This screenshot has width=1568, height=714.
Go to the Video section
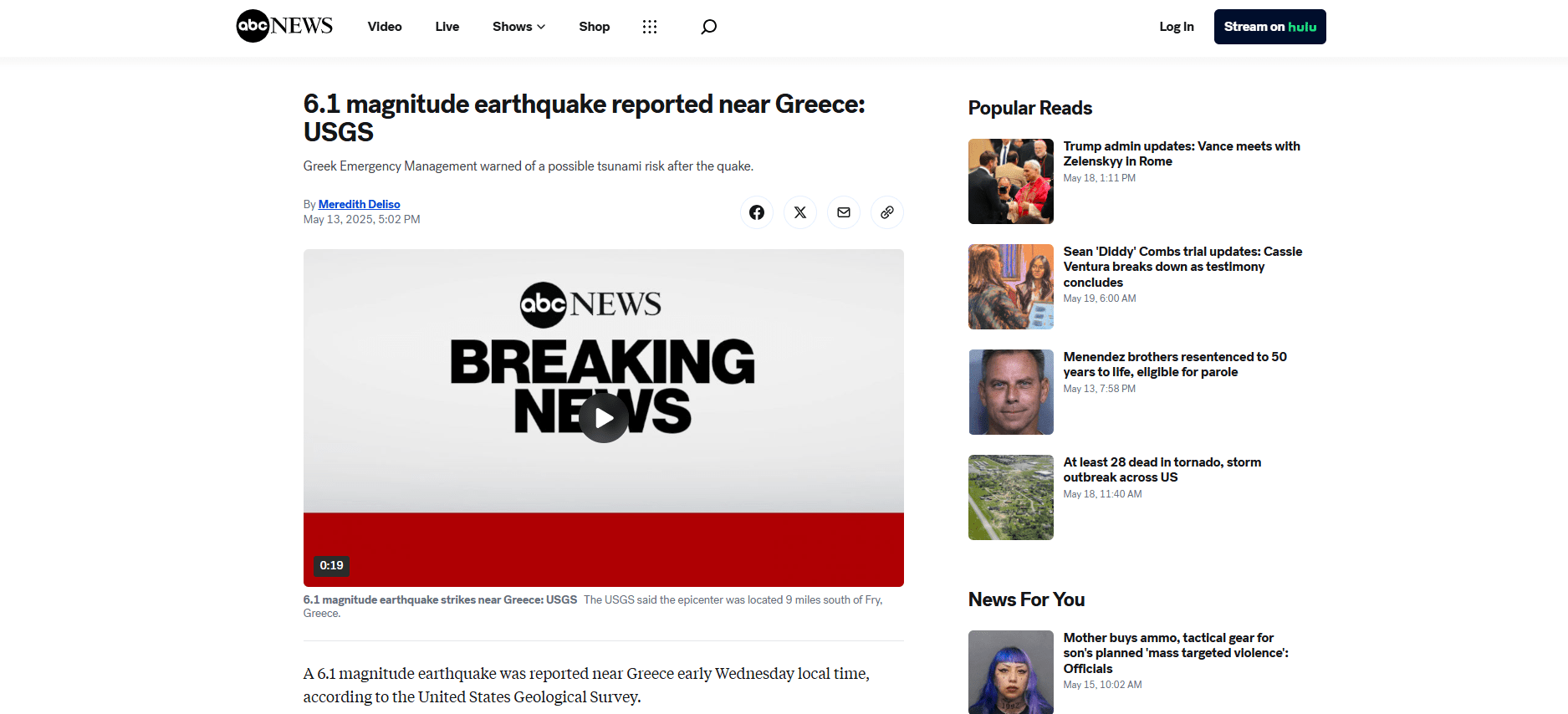coord(385,27)
